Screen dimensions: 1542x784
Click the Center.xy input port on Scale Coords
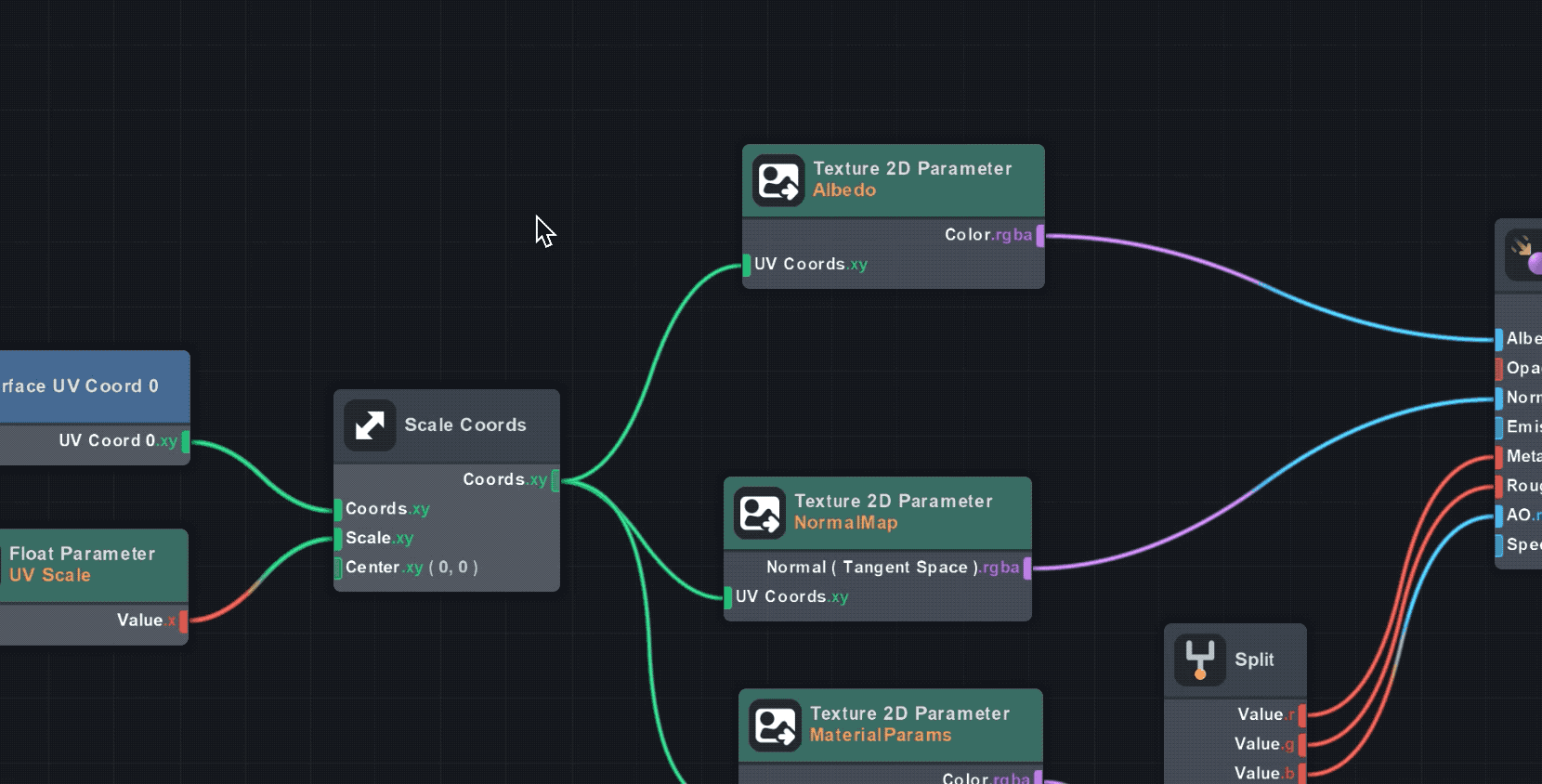[338, 568]
